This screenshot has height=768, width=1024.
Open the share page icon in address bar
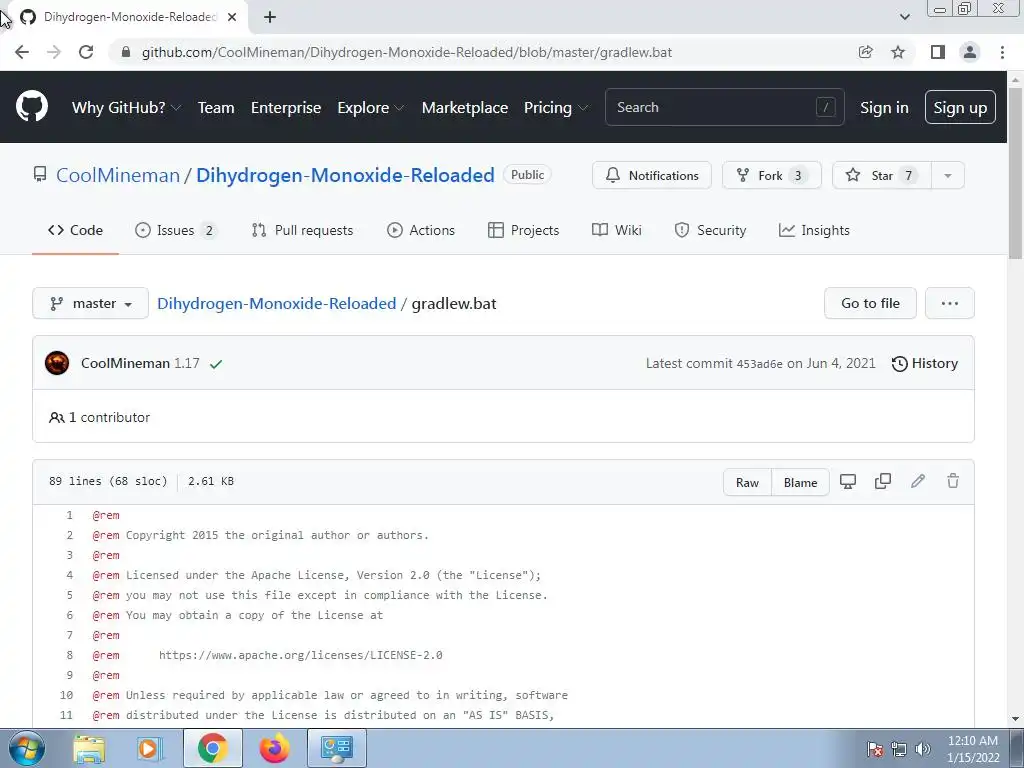pyautogui.click(x=865, y=52)
